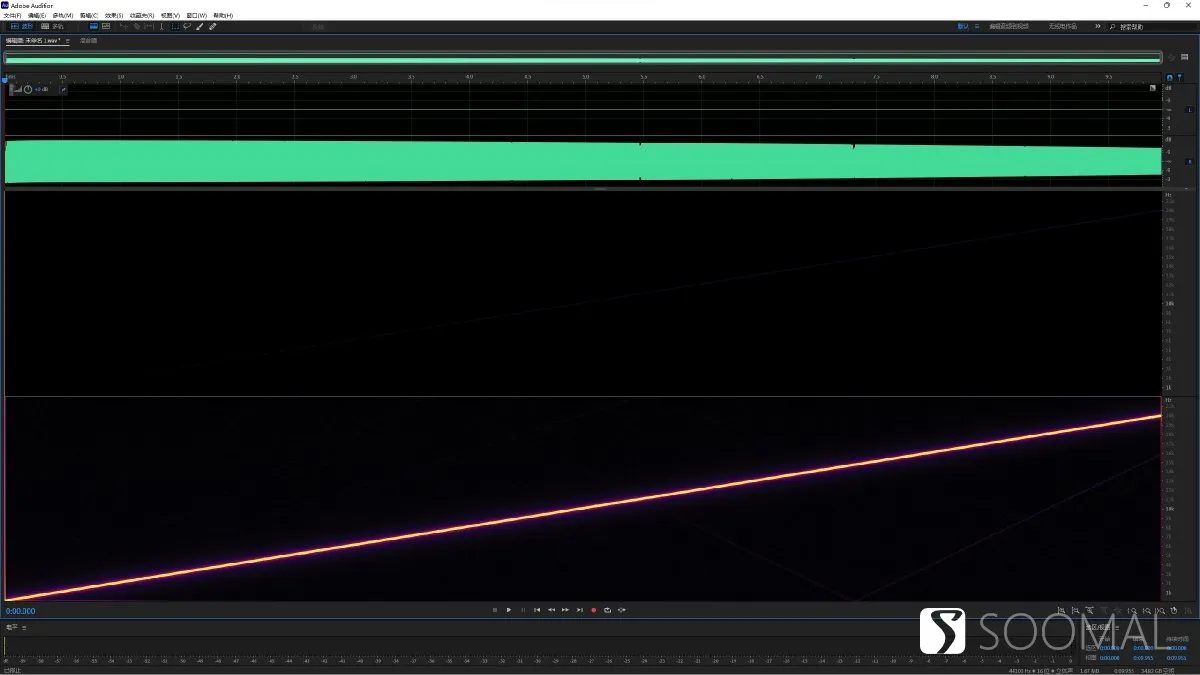Click the red record button
The image size is (1200, 675).
(x=593, y=610)
